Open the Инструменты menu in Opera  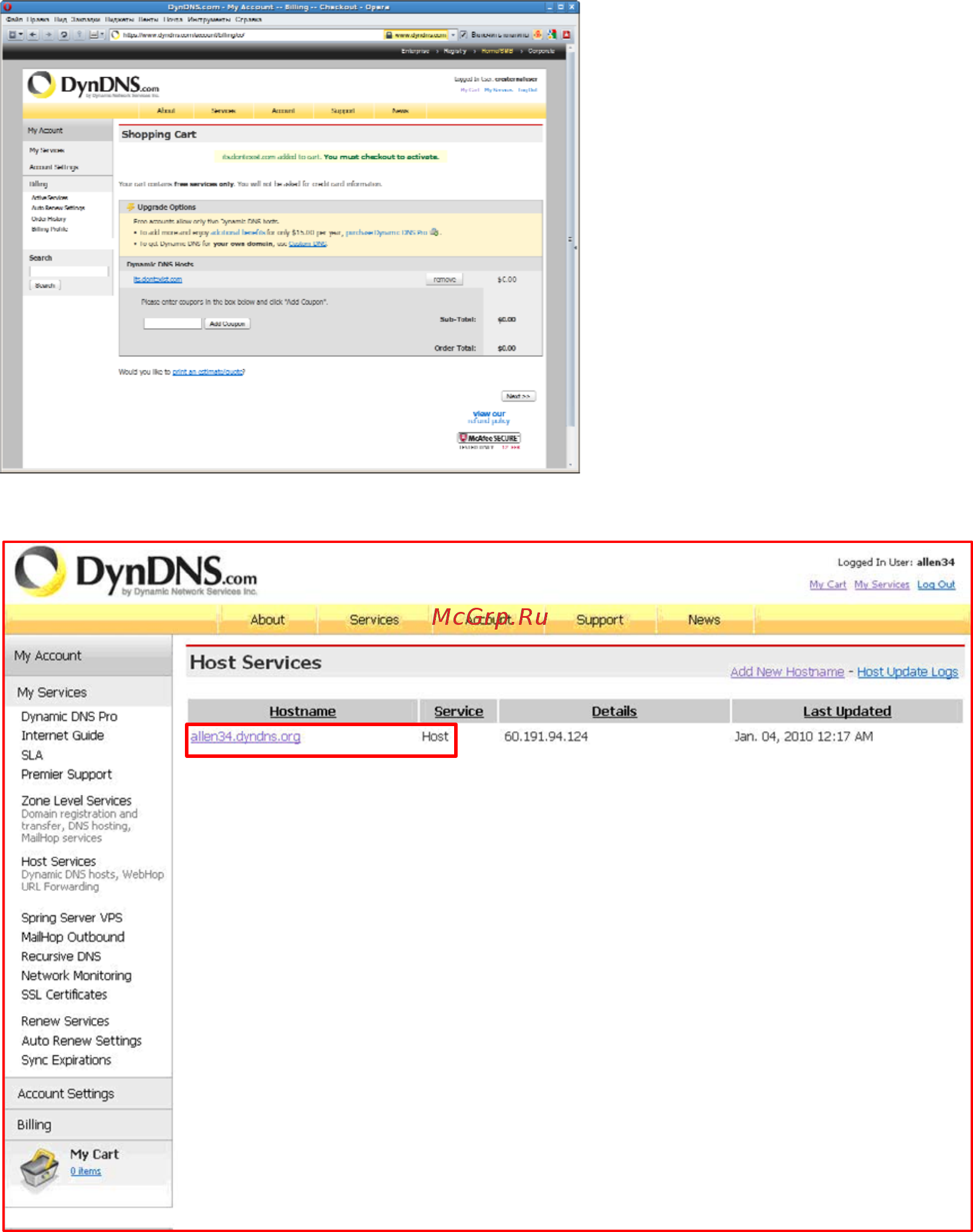(209, 19)
